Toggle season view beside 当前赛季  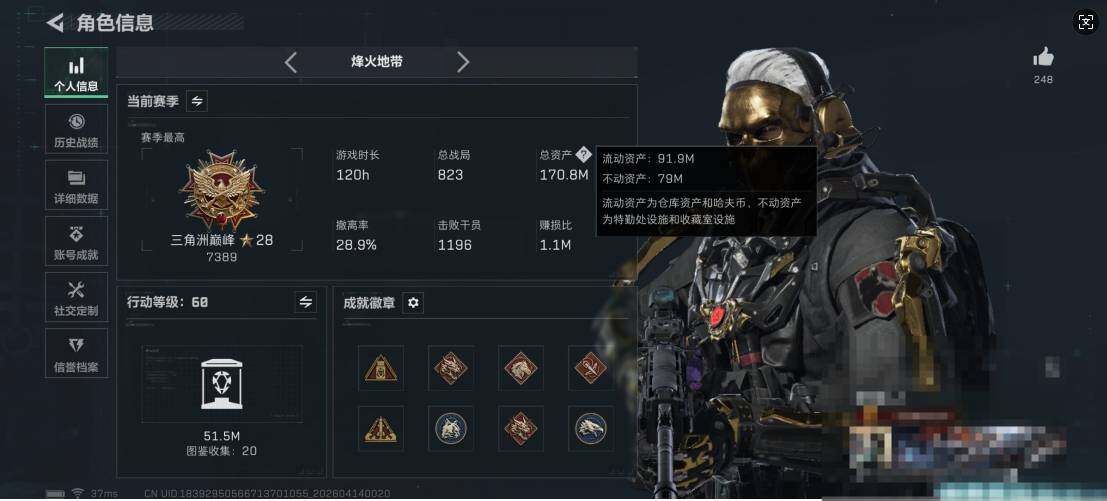pyautogui.click(x=197, y=102)
